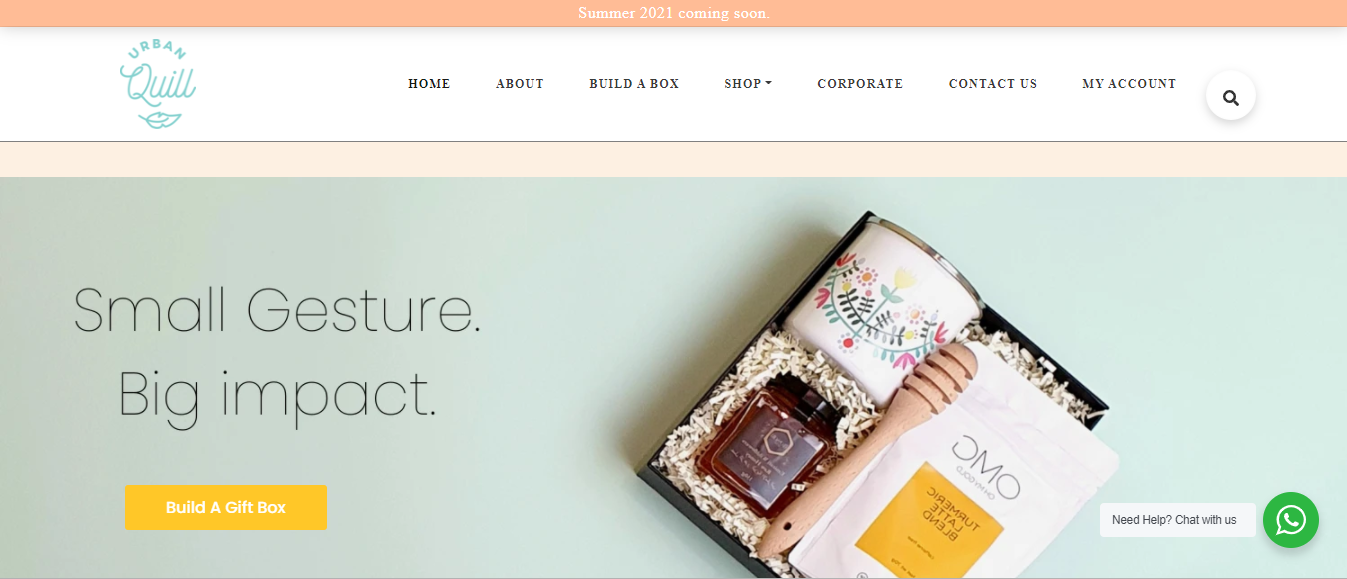
Task: Click the Small Gesture. headline text
Action: (x=277, y=309)
